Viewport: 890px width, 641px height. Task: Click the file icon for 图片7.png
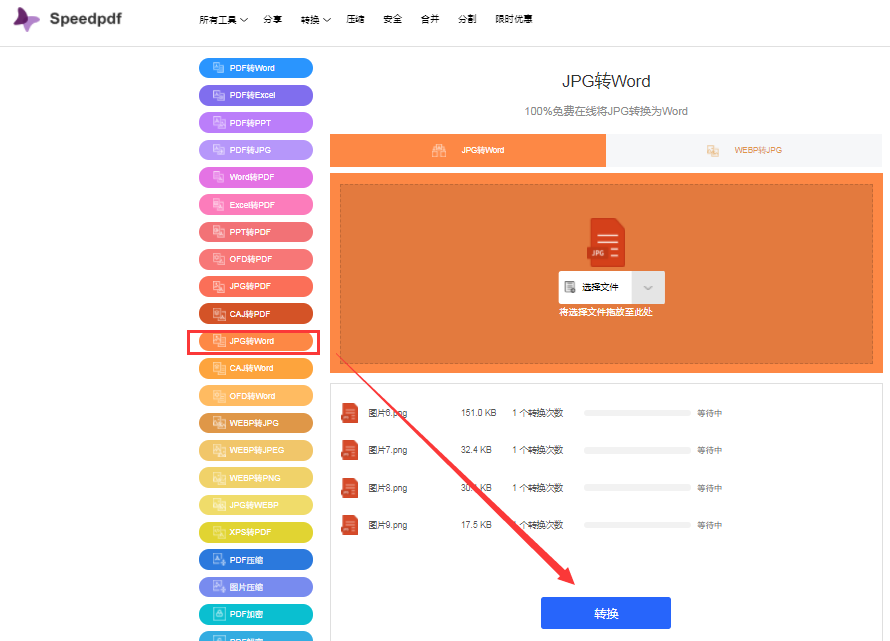(350, 450)
